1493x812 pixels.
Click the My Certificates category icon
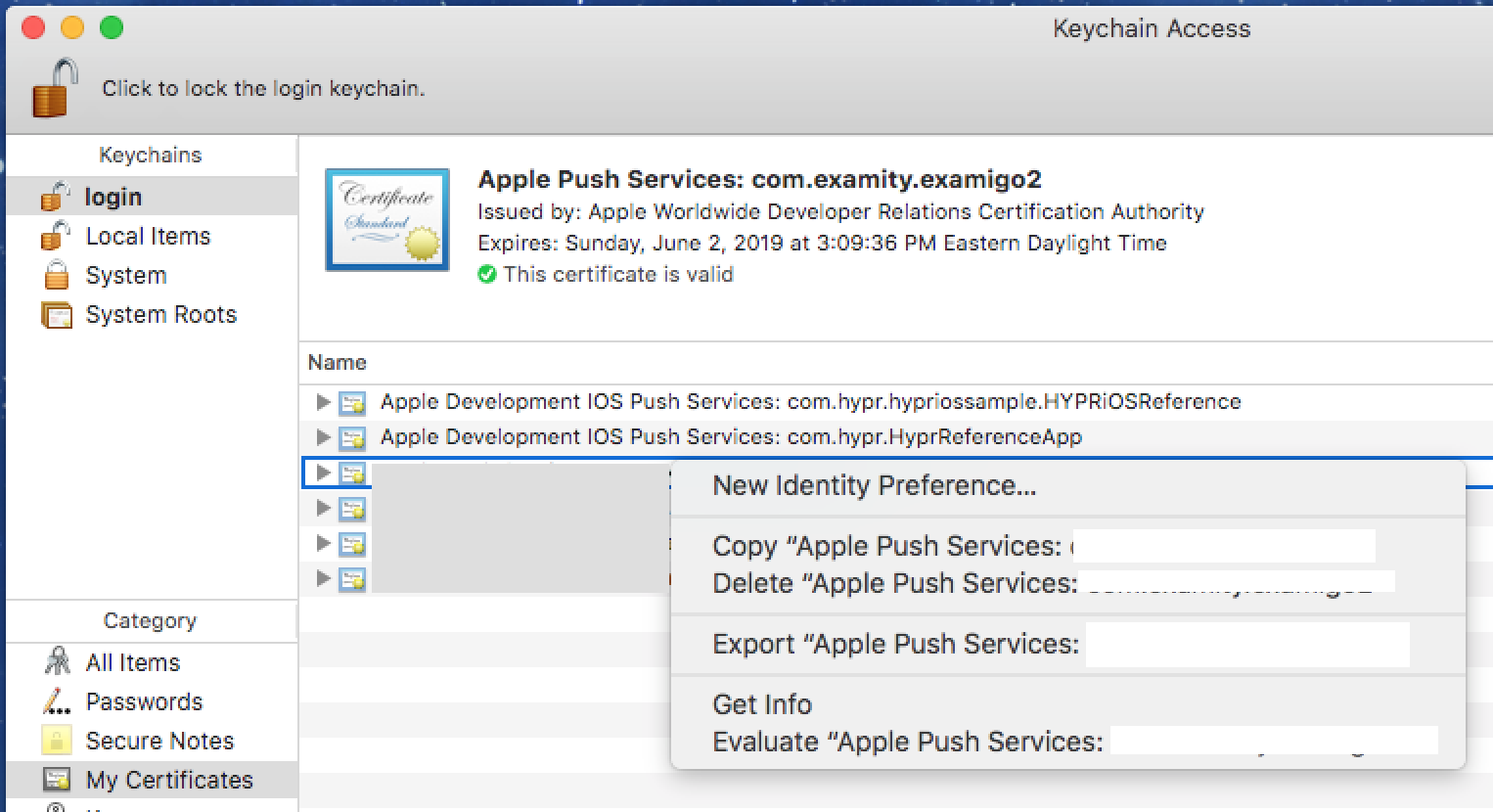tap(57, 780)
